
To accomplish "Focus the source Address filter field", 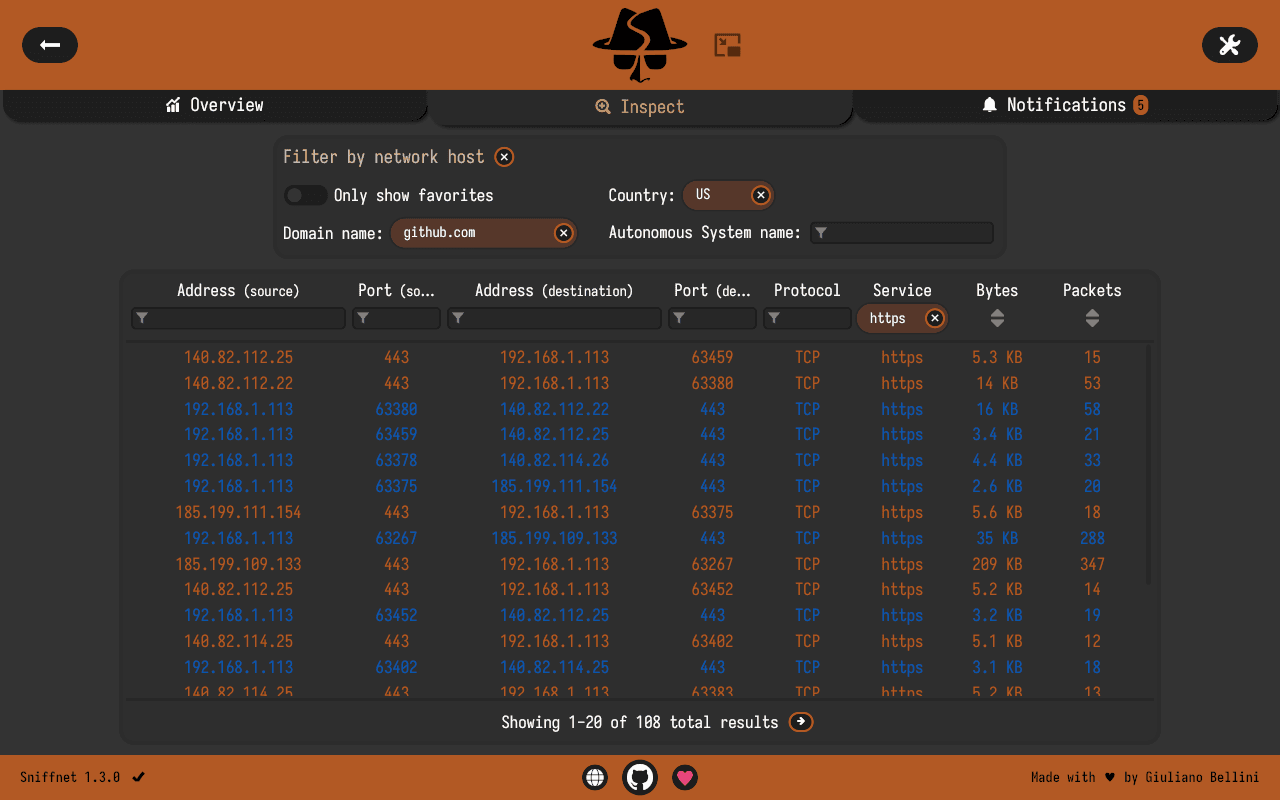I will click(238, 318).
